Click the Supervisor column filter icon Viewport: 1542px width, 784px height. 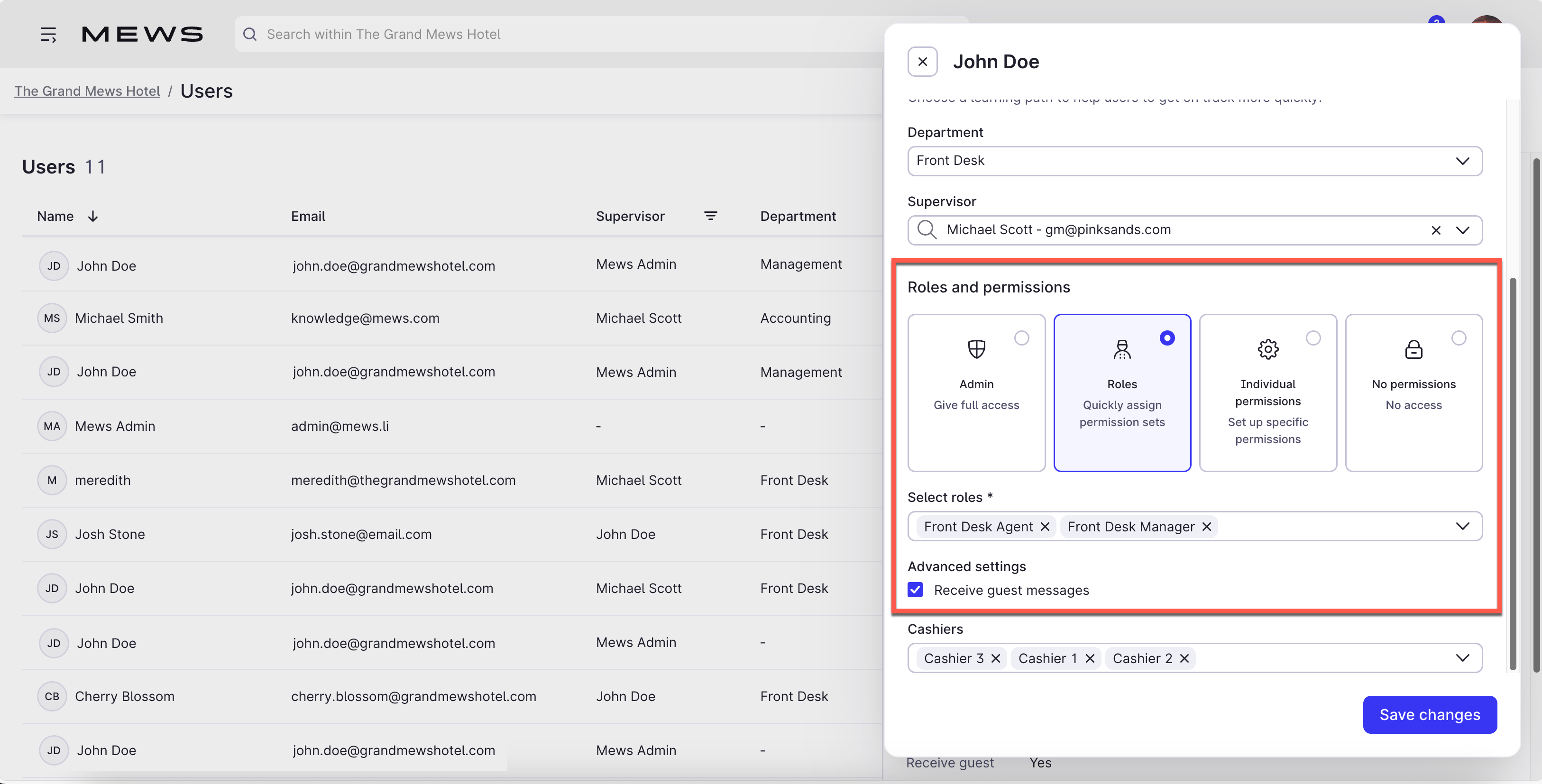(710, 216)
